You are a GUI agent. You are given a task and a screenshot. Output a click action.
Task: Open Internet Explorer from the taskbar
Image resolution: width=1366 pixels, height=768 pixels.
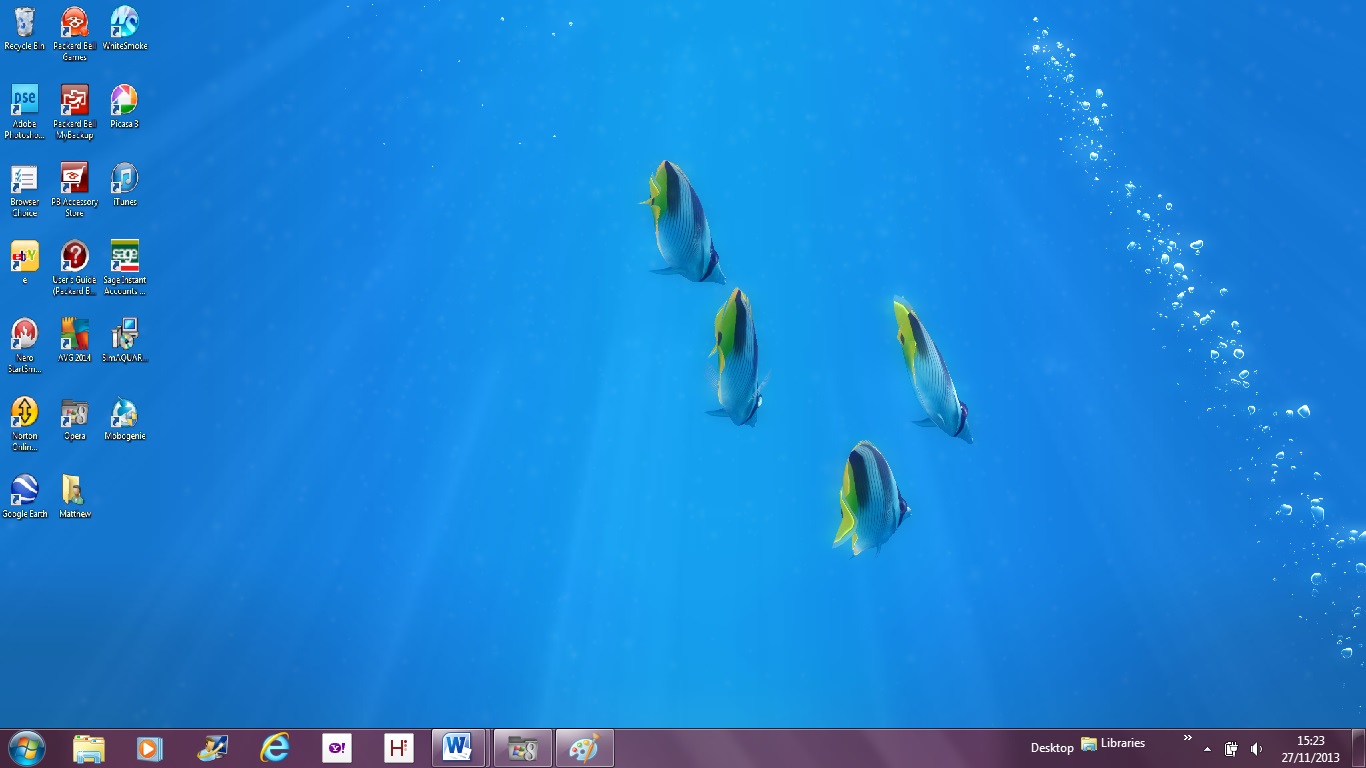pos(274,748)
